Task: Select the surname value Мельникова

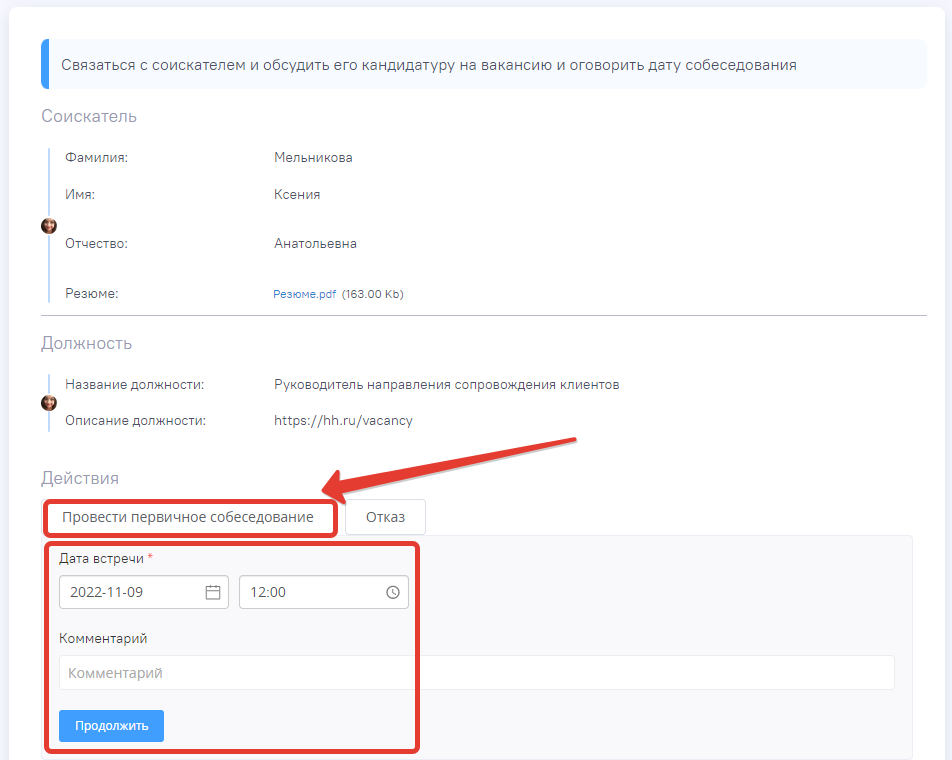Action: tap(313, 158)
